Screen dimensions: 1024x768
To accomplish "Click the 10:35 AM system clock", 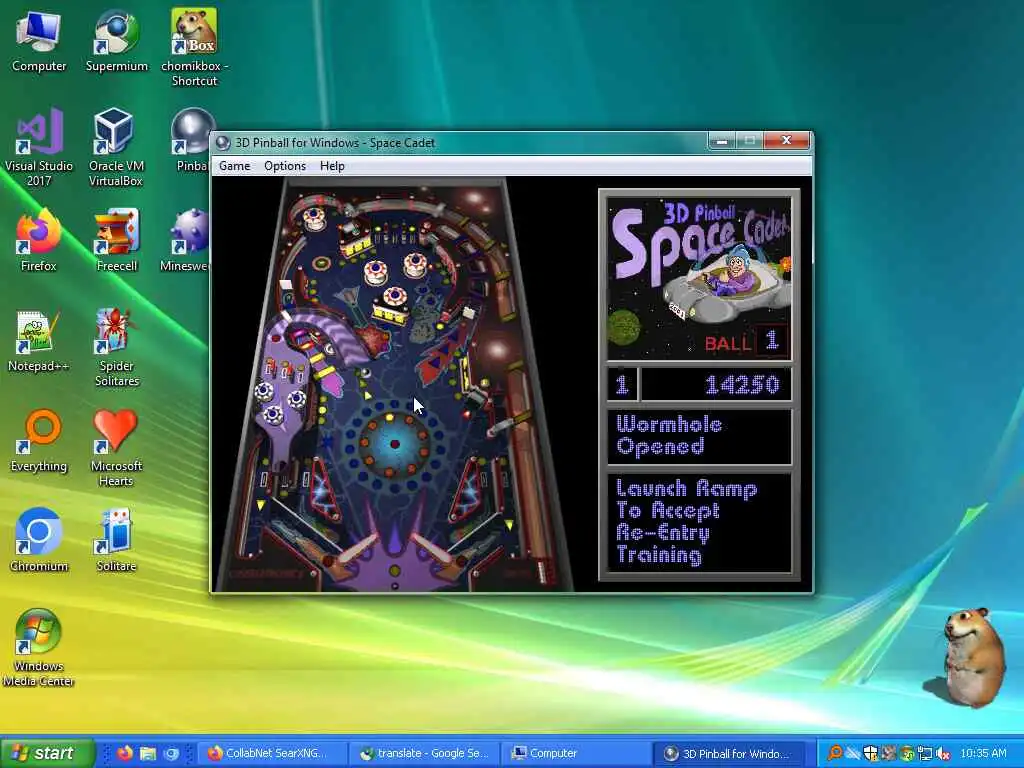I will click(983, 753).
